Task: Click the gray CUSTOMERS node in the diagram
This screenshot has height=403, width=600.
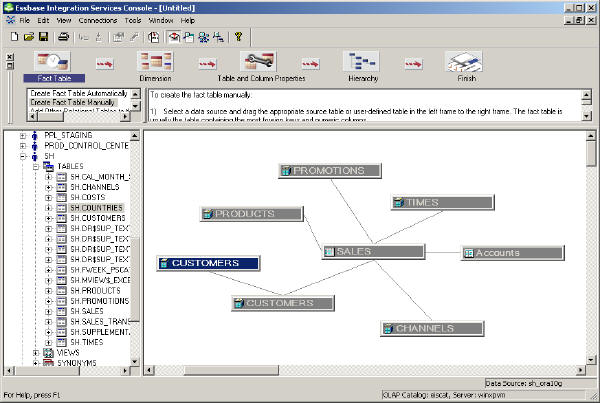Action: pos(283,303)
